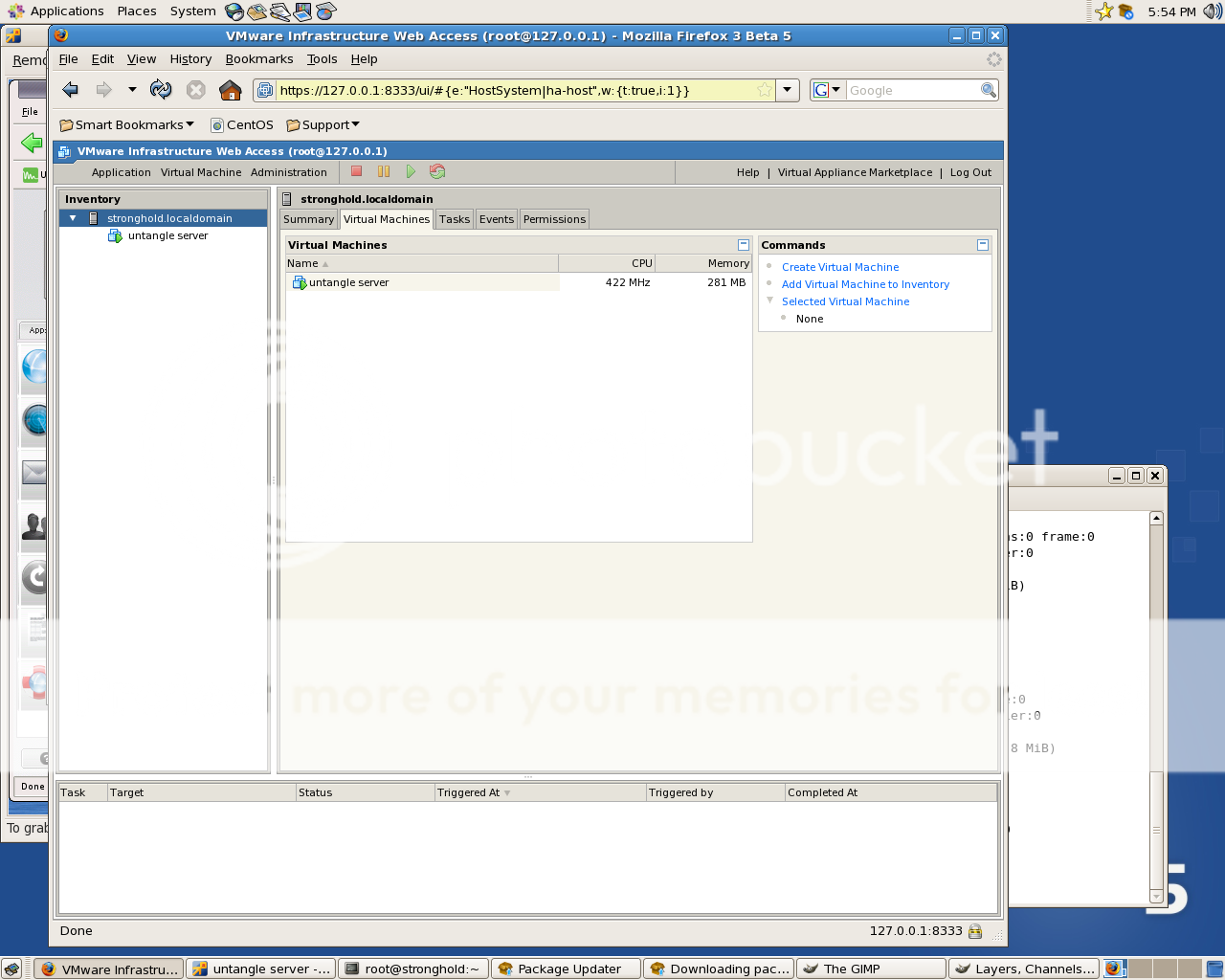Open the Bookmarks menu
This screenshot has width=1225, height=980.
point(259,59)
